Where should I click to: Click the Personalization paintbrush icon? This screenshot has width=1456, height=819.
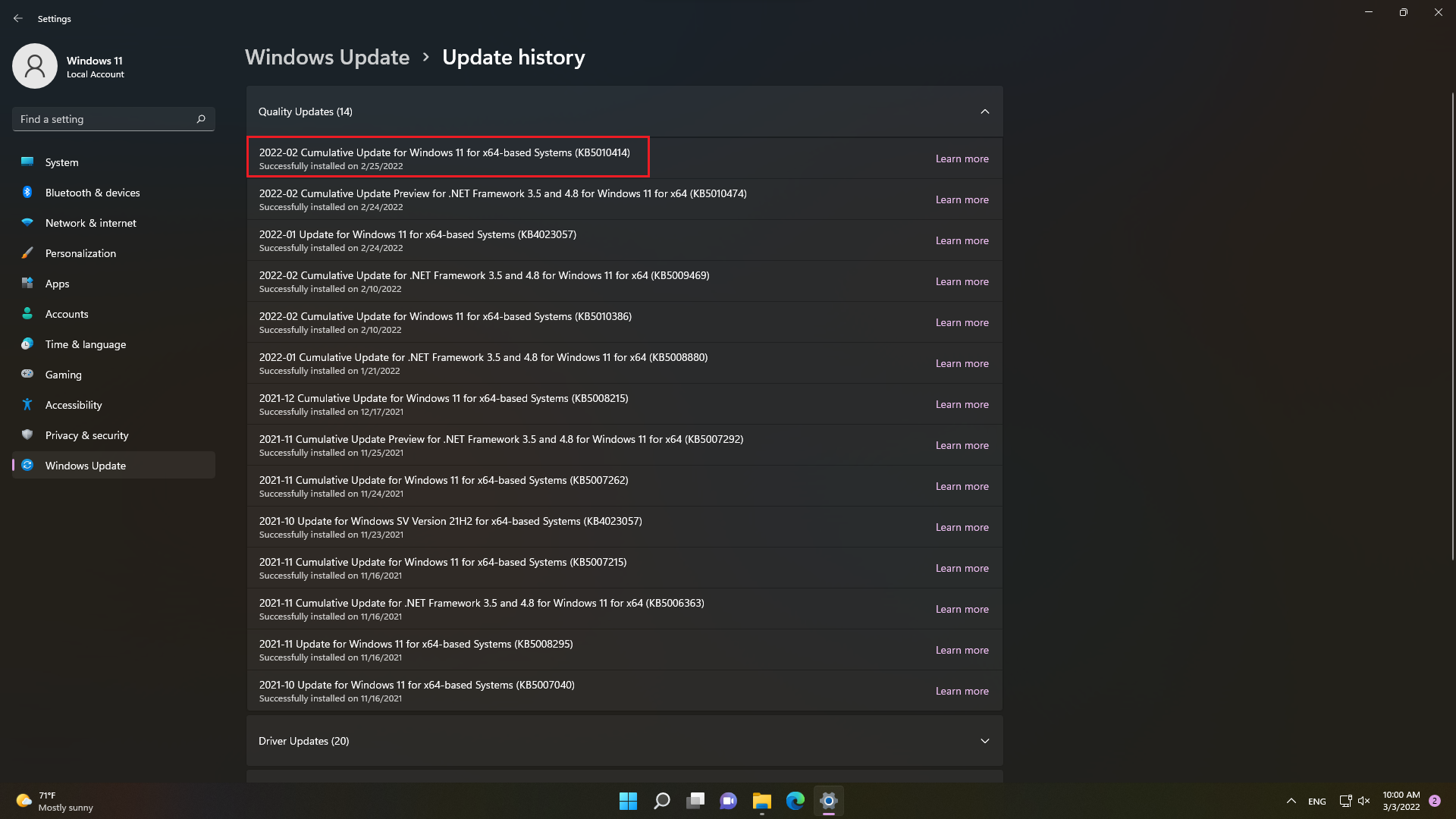[x=27, y=253]
